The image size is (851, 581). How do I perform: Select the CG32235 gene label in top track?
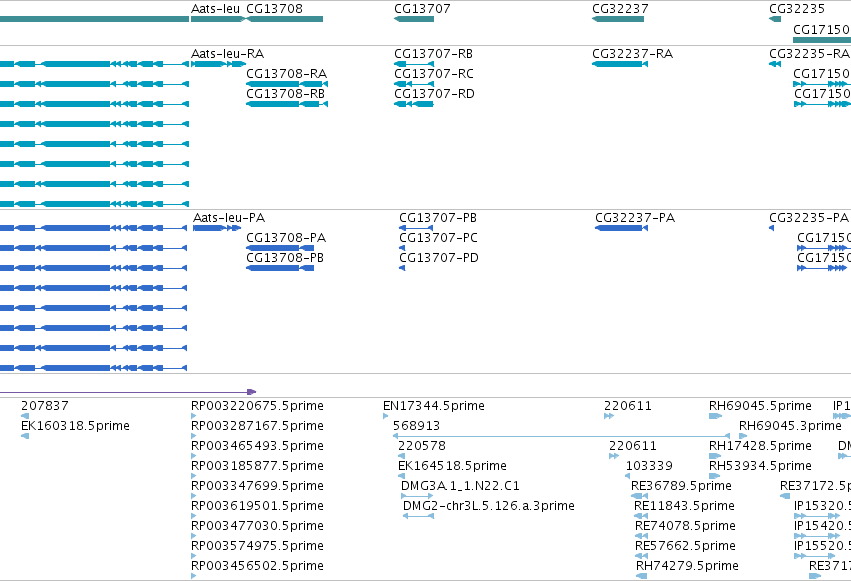pos(797,9)
